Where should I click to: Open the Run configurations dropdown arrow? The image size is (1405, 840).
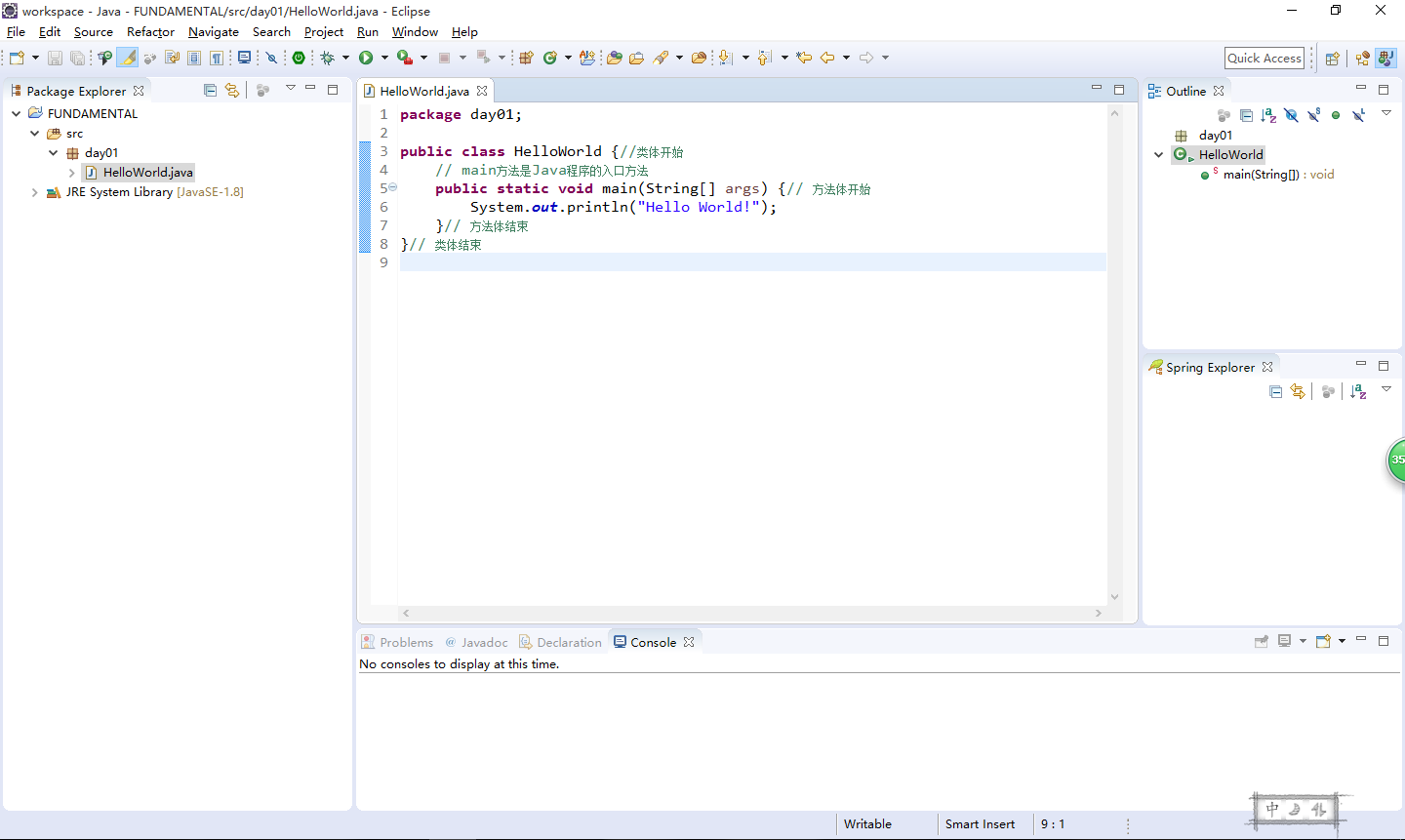click(384, 58)
